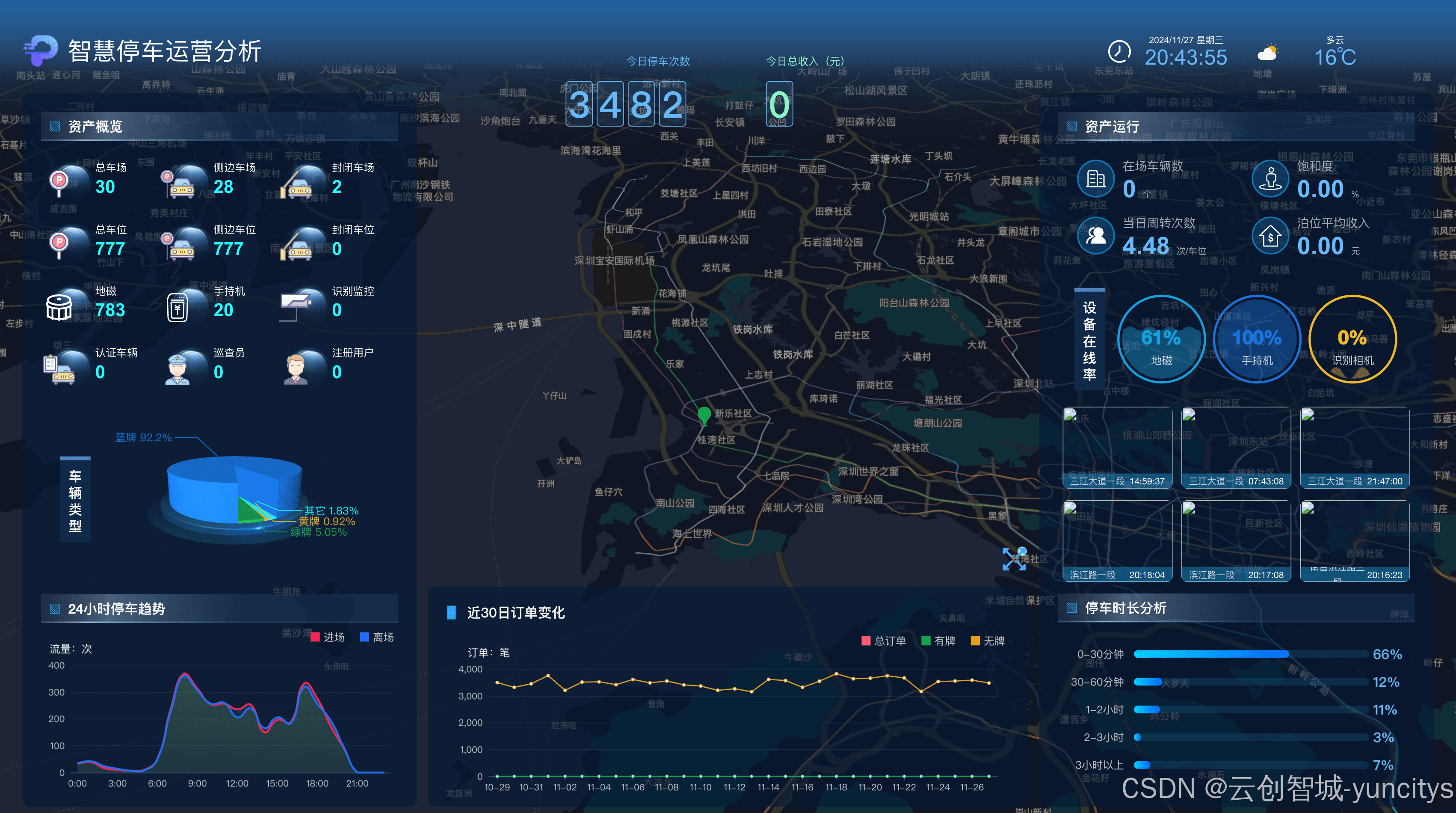The image size is (1456, 813).
Task: Click the 总车位 parking sign icon
Action: click(x=59, y=245)
